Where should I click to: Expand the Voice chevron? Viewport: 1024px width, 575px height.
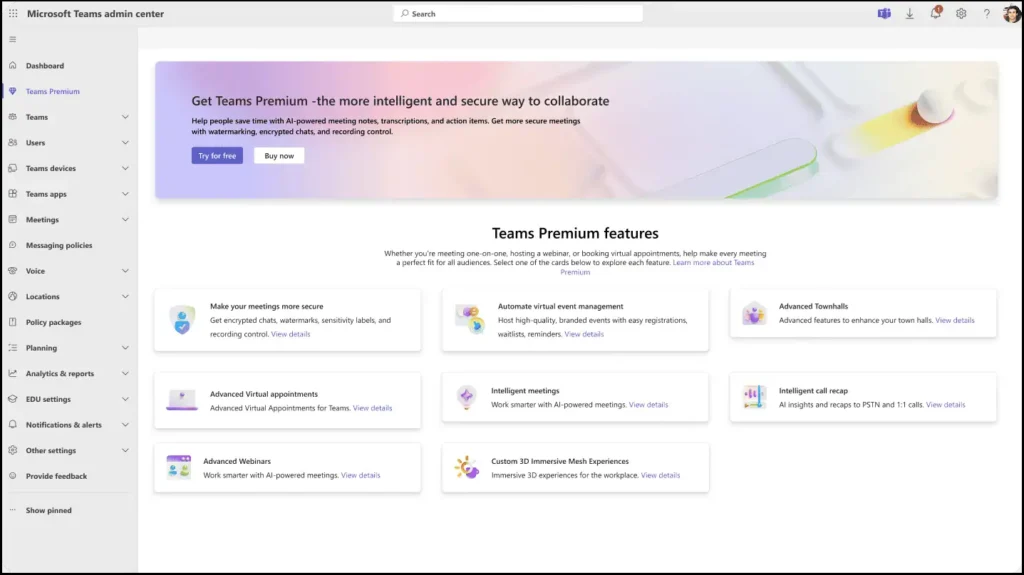click(x=125, y=271)
